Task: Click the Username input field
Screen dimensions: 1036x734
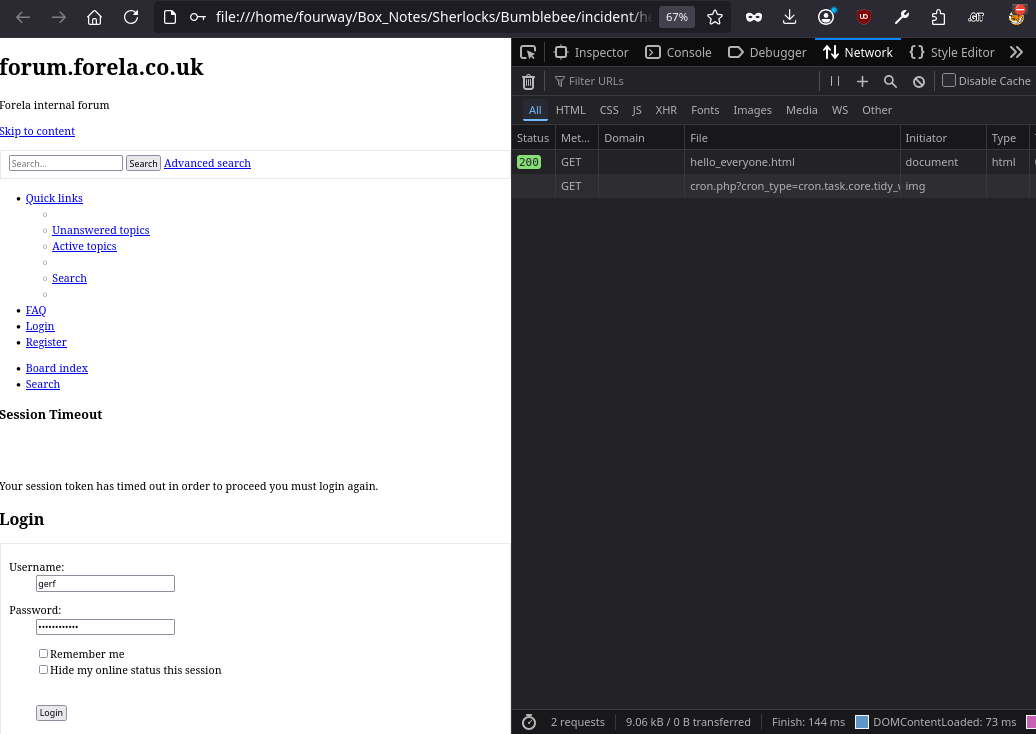Action: point(105,584)
